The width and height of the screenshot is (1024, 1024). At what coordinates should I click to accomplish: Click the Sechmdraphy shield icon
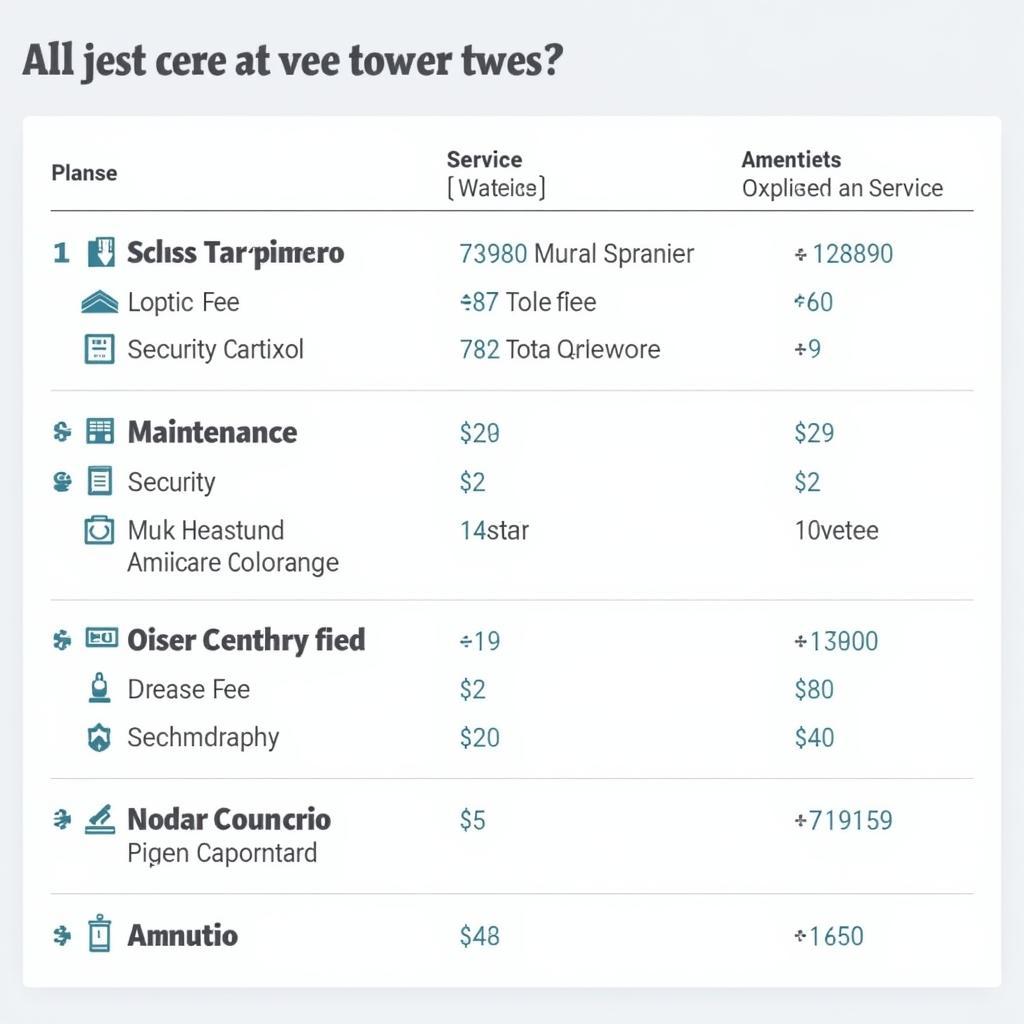pos(99,738)
